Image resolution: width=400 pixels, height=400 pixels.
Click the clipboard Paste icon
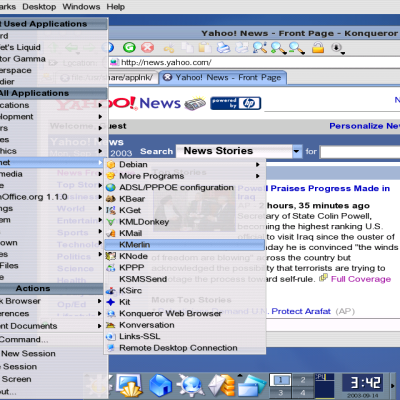click(205, 48)
